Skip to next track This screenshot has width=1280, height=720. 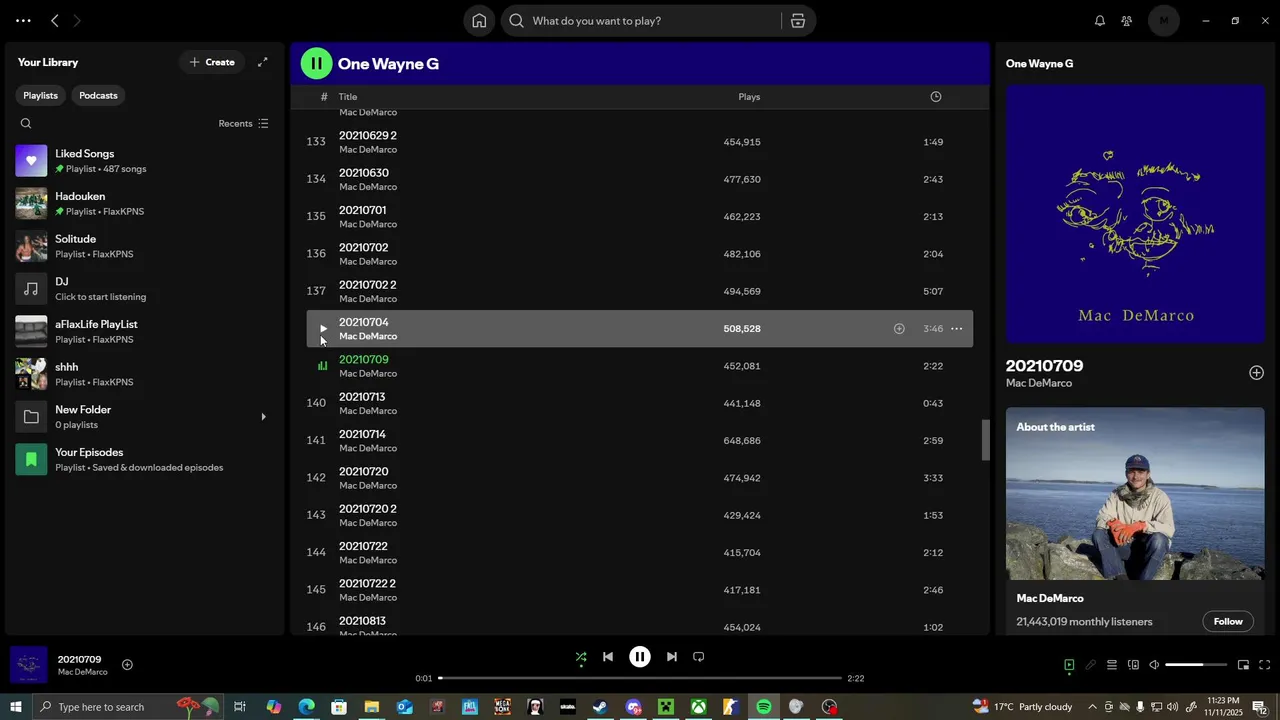pos(672,657)
